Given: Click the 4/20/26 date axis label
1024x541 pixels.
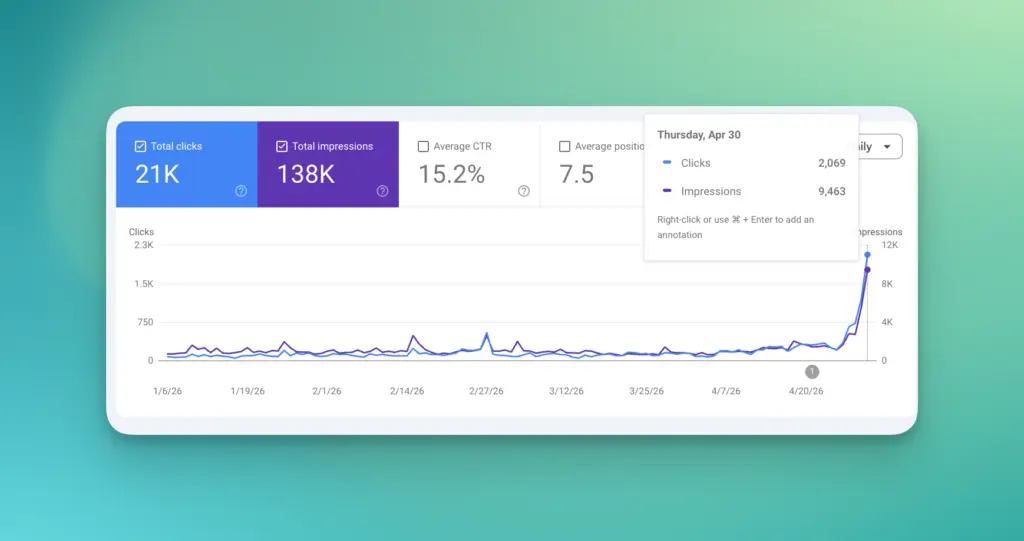Looking at the screenshot, I should point(806,391).
